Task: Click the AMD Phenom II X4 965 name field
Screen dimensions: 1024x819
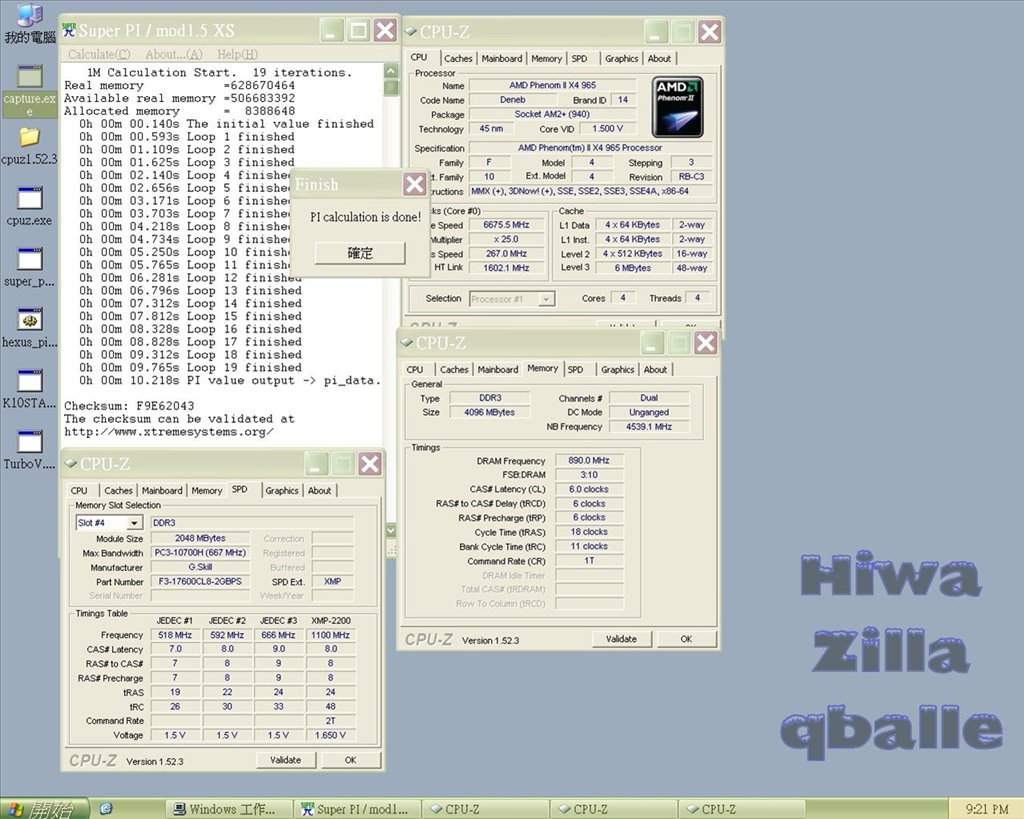Action: click(x=552, y=86)
